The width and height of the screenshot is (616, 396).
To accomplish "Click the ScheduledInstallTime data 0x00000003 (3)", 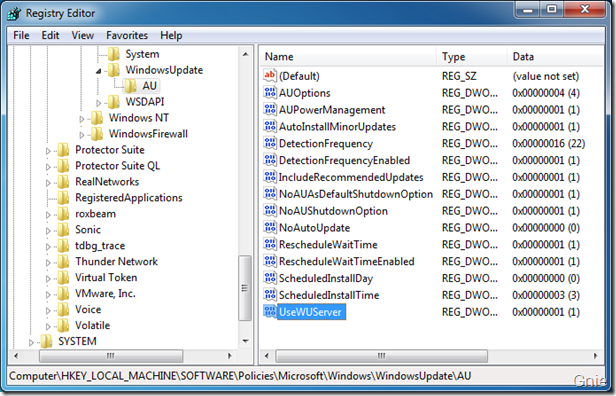I will click(x=546, y=295).
